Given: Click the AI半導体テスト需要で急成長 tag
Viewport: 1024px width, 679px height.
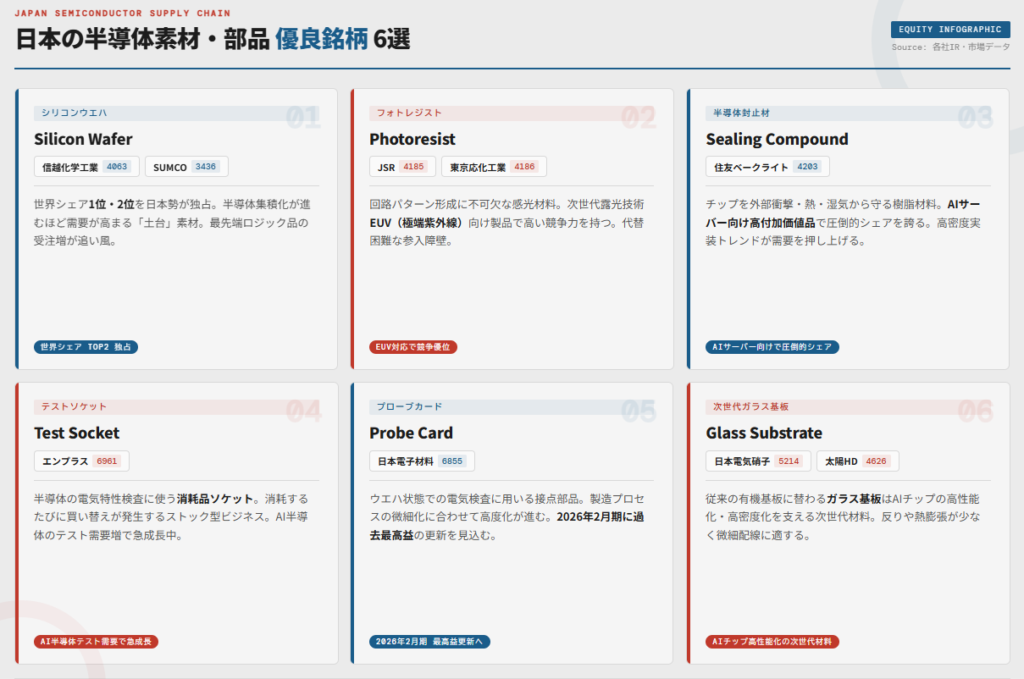Looking at the screenshot, I should (x=97, y=641).
